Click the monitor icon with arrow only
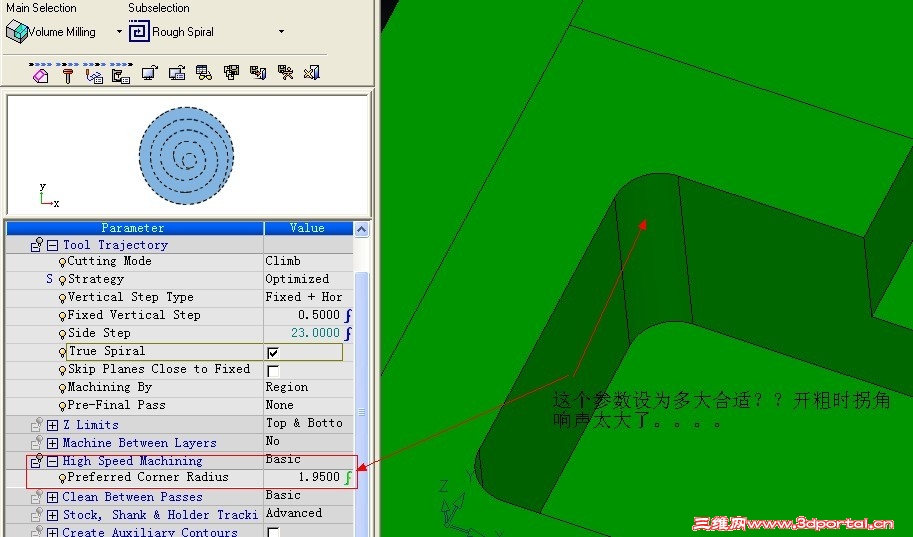This screenshot has height=537, width=913. tap(150, 73)
